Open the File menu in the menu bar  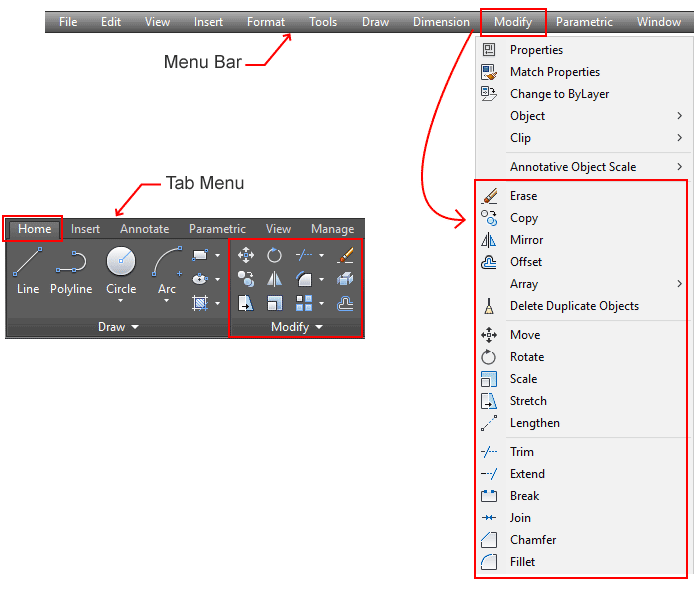click(68, 22)
